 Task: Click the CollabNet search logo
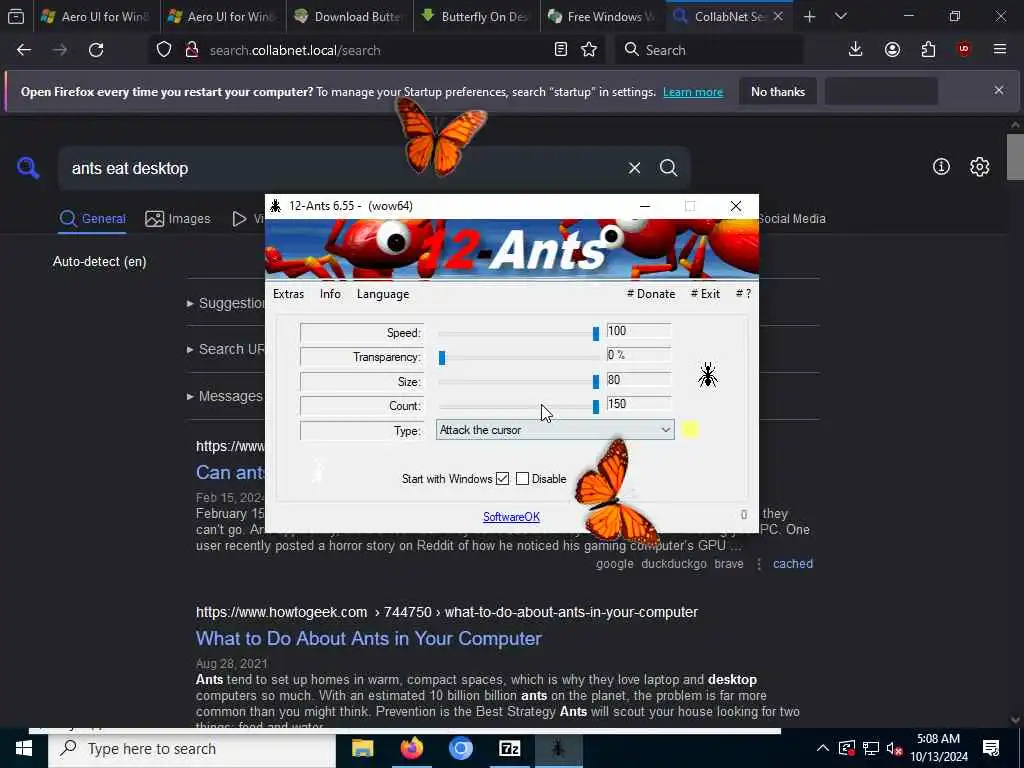(x=28, y=168)
